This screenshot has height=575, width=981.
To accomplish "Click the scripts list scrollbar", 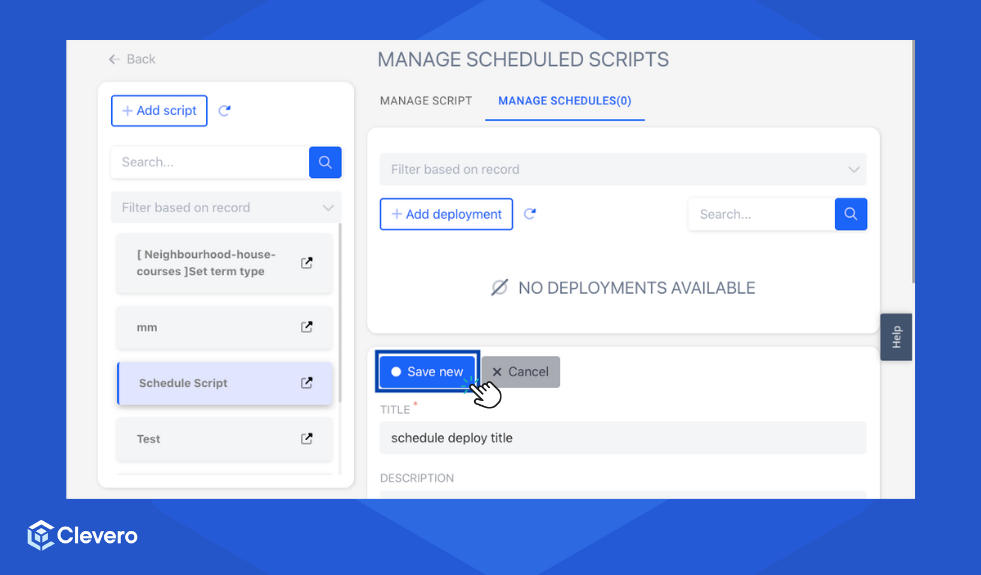I will coord(340,313).
